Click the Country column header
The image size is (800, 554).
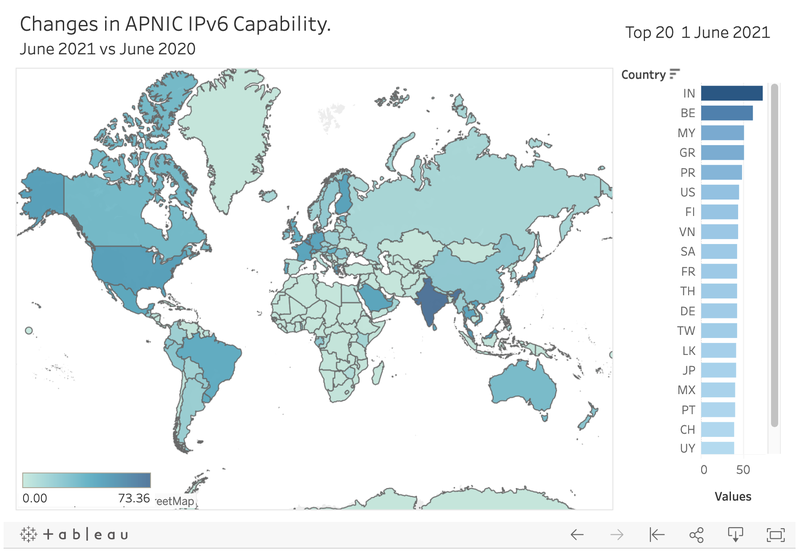[643, 74]
